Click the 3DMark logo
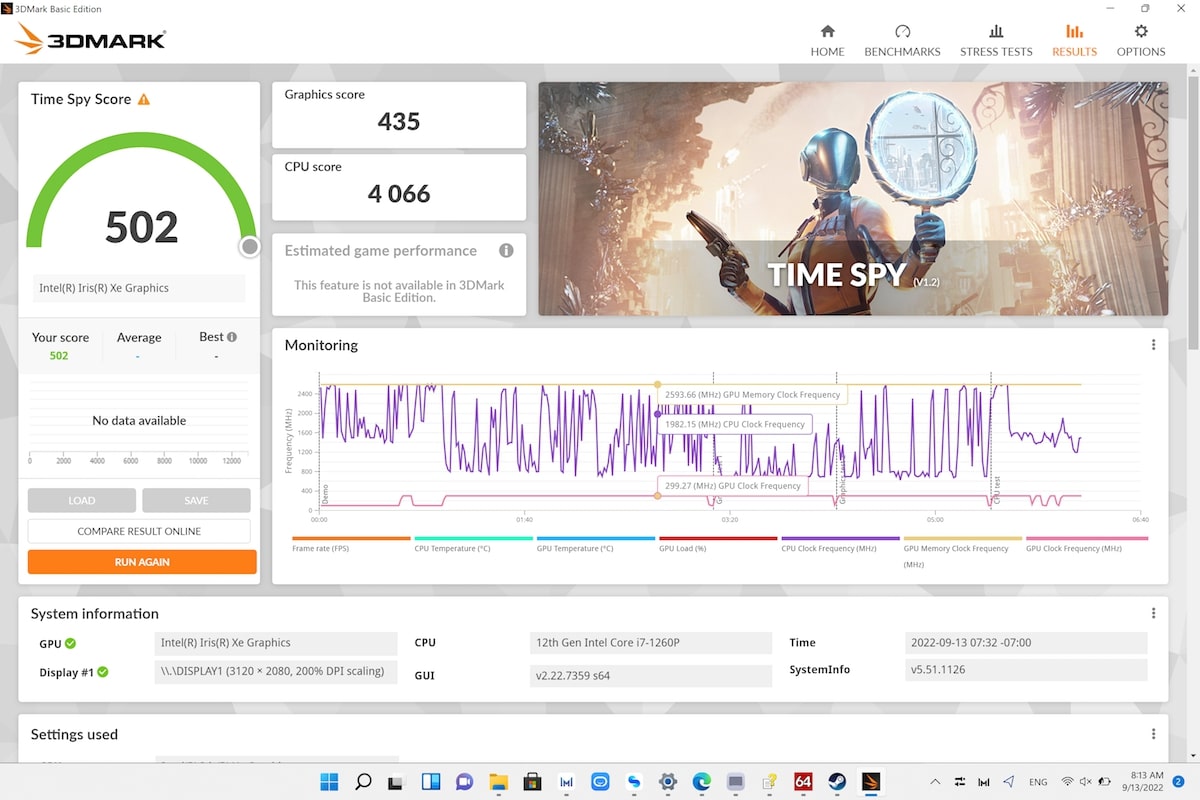 (90, 39)
